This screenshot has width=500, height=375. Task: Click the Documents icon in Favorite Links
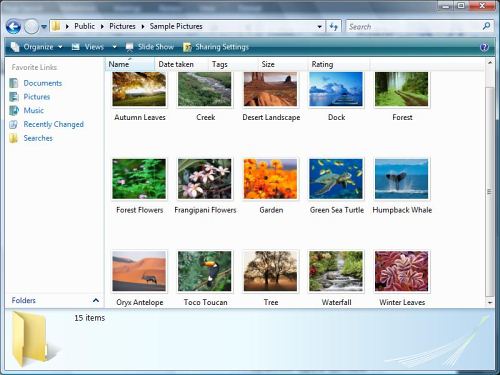point(14,83)
